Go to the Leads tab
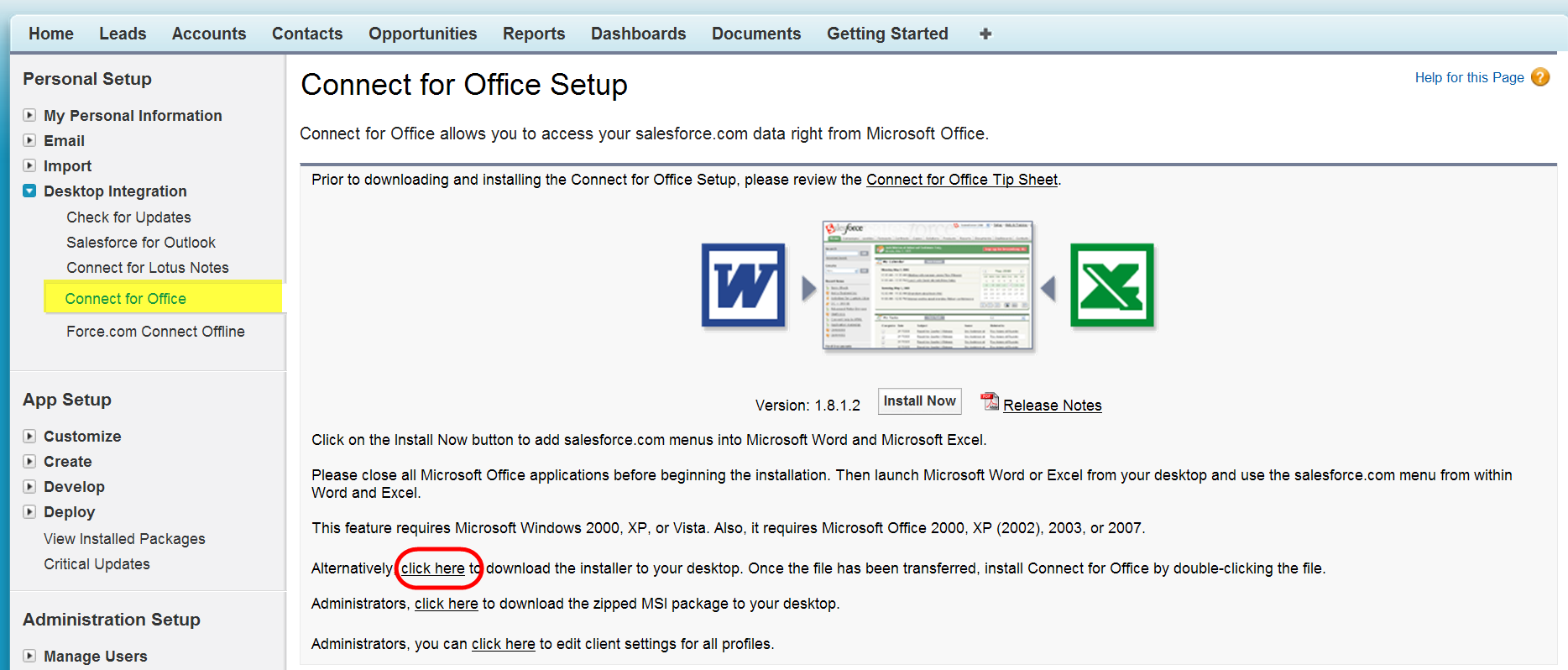 click(x=123, y=34)
